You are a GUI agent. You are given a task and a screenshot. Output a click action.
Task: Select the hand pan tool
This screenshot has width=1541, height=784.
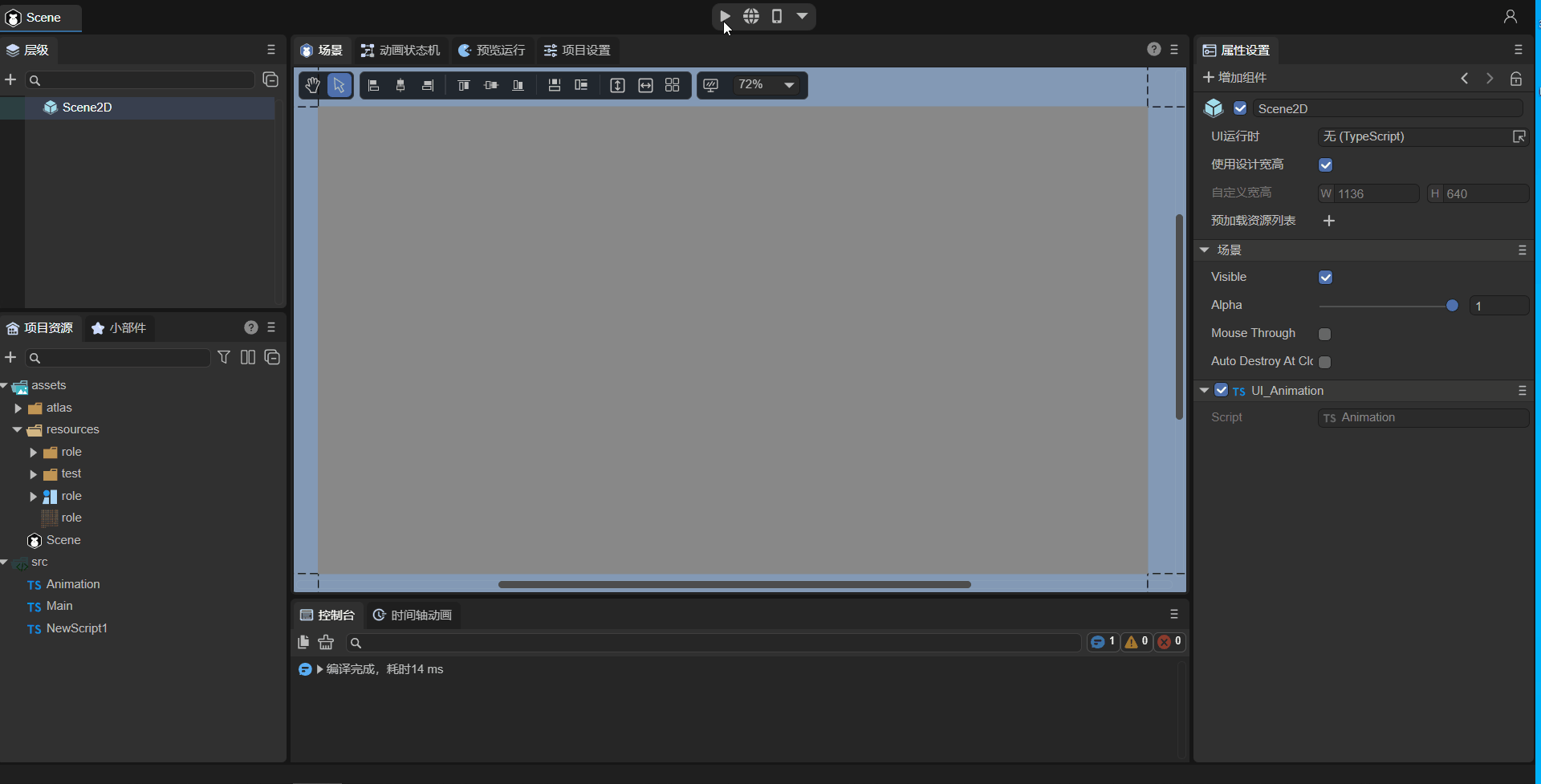(x=312, y=85)
